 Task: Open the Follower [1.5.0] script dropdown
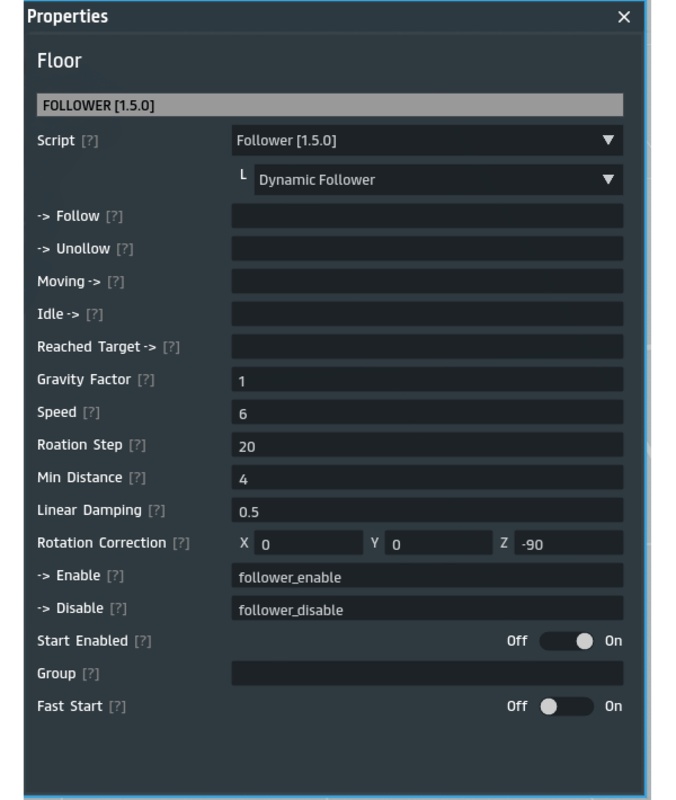(x=427, y=141)
